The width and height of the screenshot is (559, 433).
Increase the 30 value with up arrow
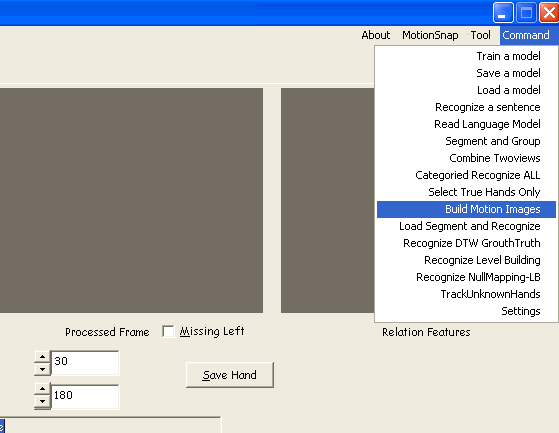click(x=42, y=357)
